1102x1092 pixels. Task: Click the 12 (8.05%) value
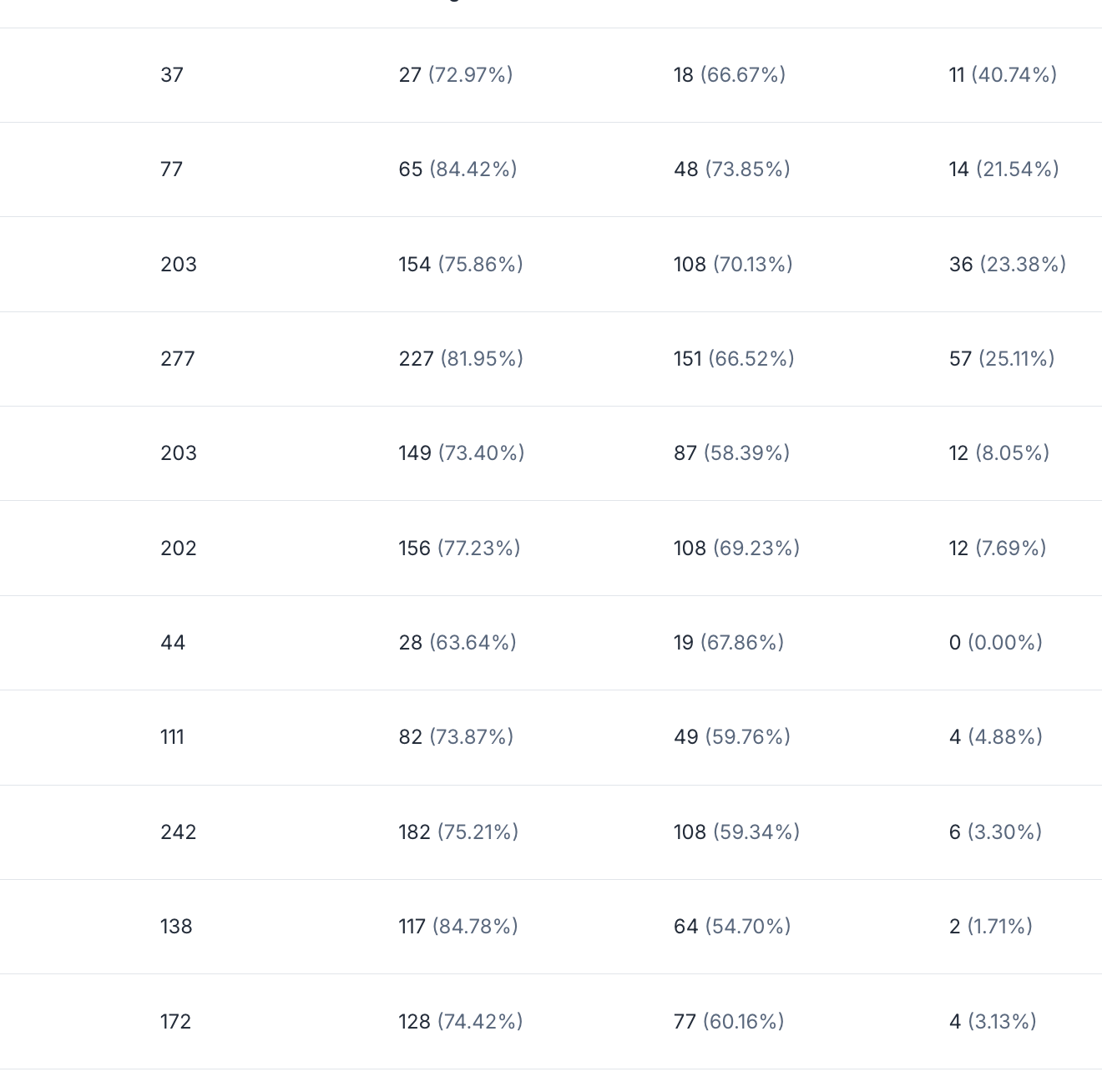tap(999, 453)
